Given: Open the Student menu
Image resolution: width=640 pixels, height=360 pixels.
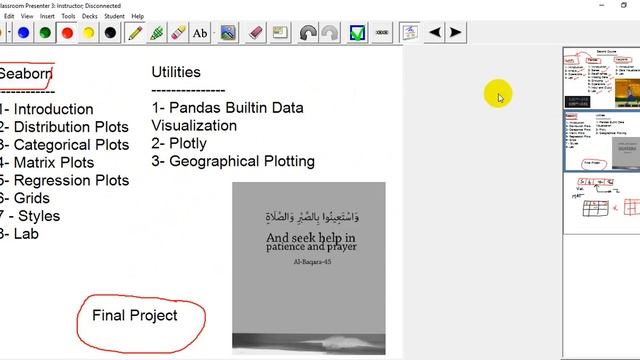Looking at the screenshot, I should click(114, 16).
